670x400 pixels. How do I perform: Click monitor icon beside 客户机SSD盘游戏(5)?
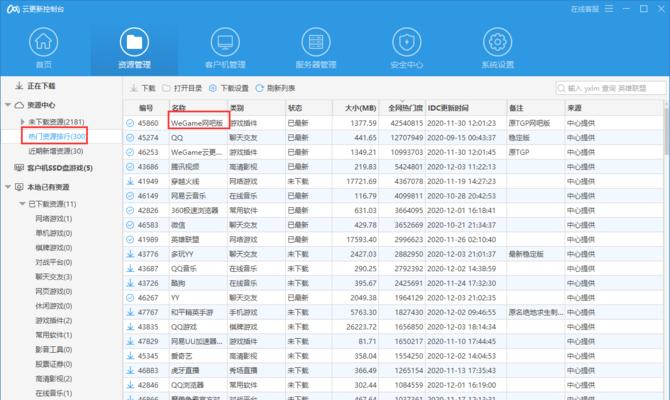pyautogui.click(x=19, y=168)
